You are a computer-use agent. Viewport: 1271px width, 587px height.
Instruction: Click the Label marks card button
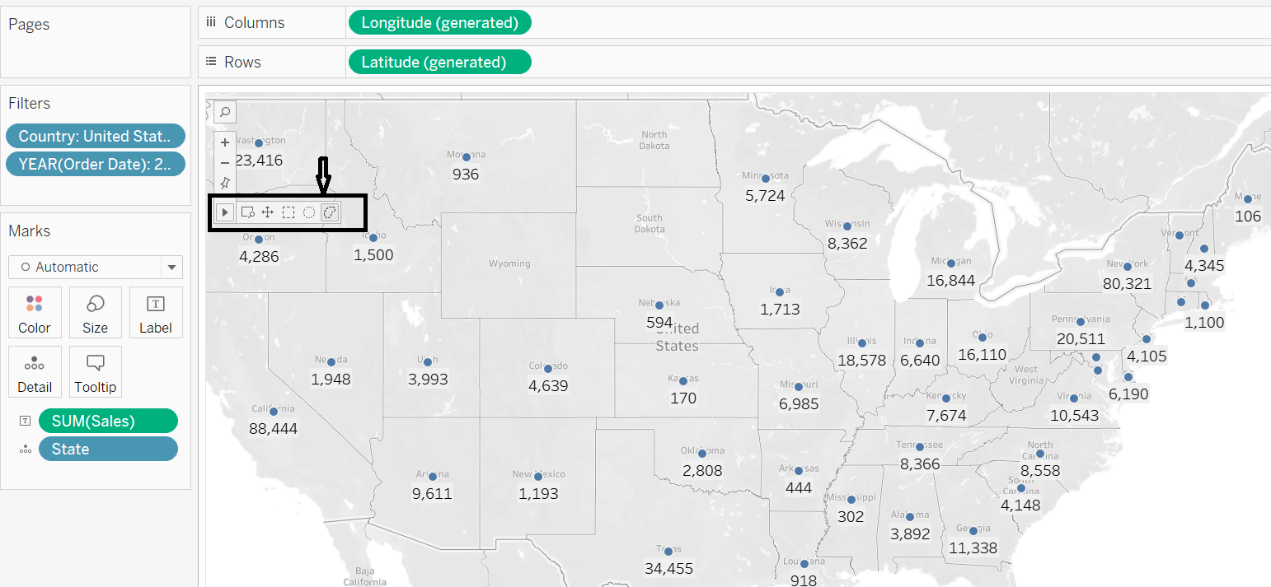click(155, 312)
